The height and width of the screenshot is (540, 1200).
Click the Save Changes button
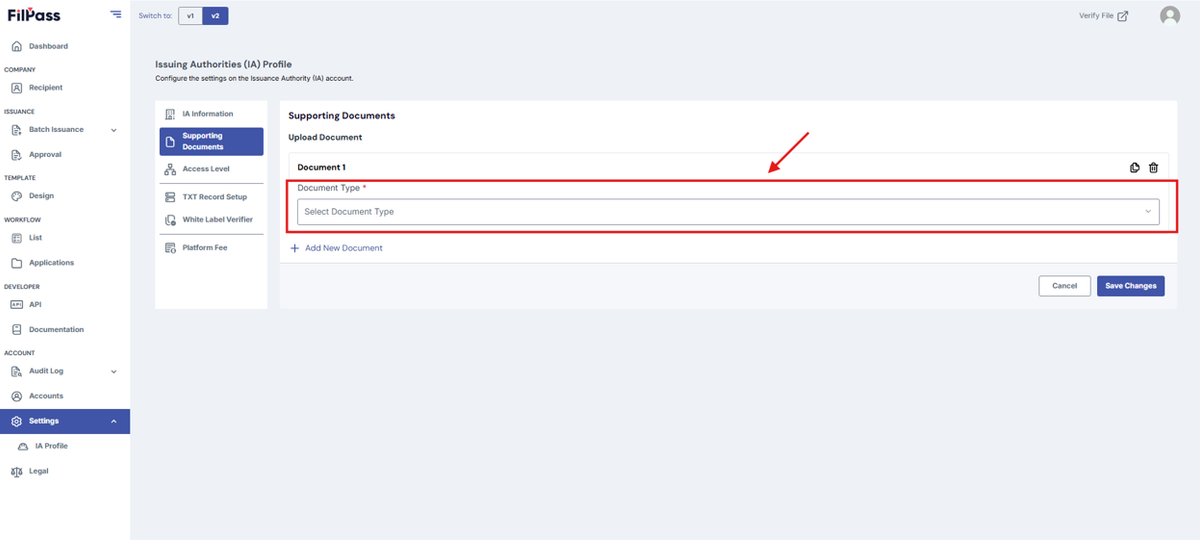point(1130,286)
